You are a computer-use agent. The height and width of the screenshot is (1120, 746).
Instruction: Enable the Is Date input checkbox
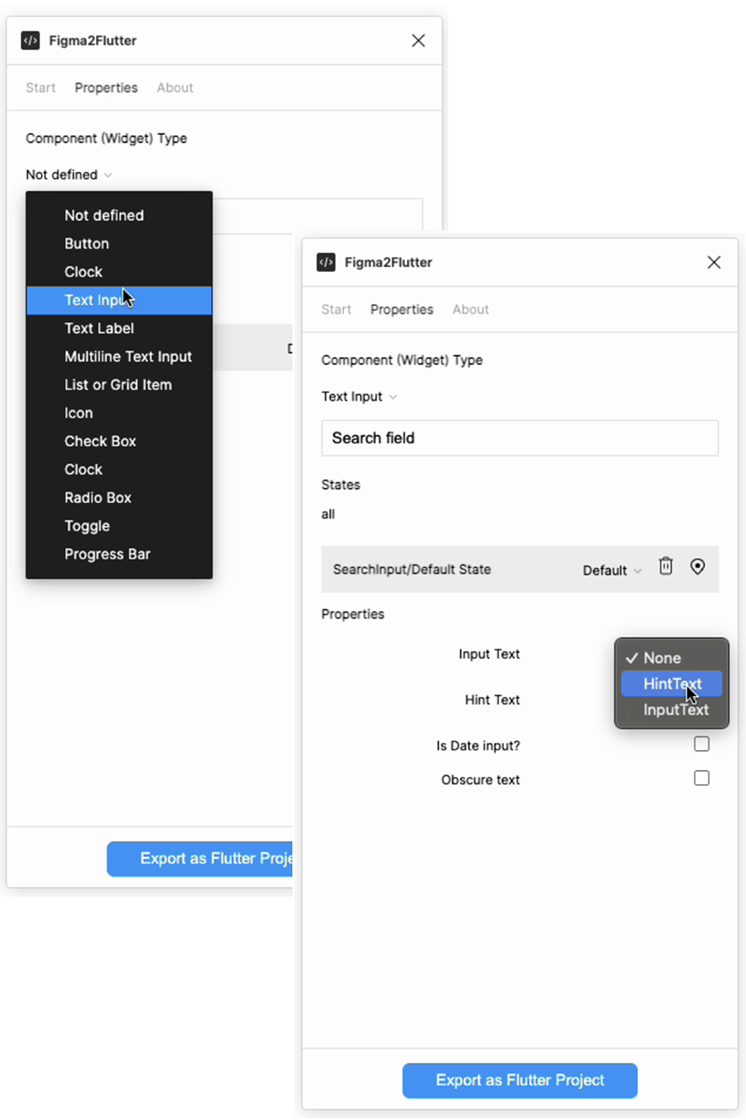pos(702,744)
